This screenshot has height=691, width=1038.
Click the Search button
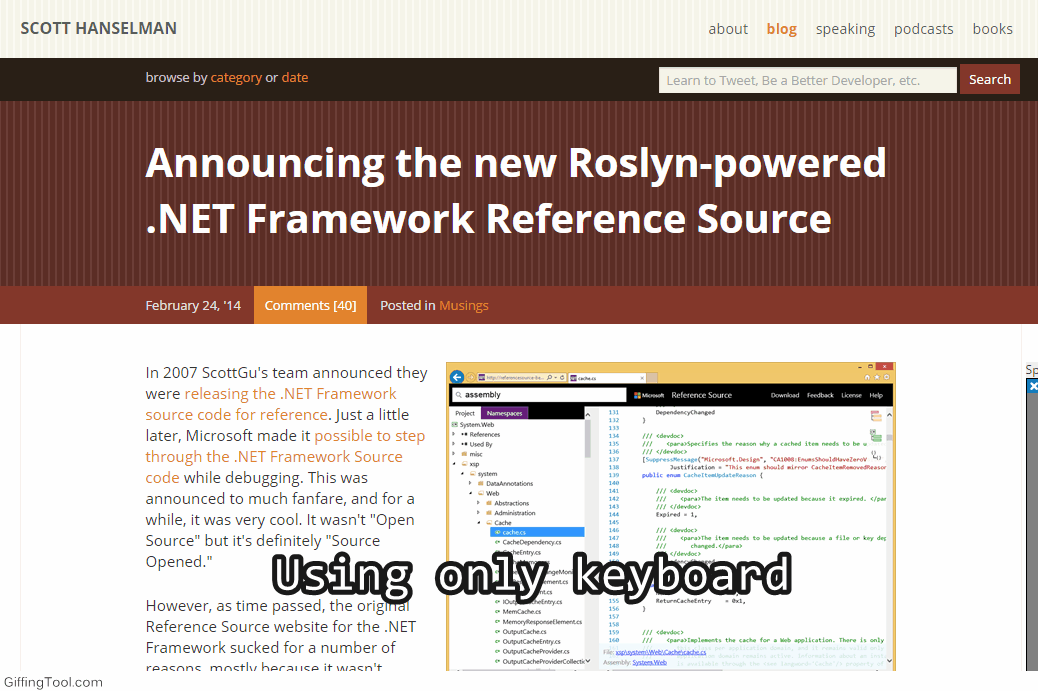[x=989, y=79]
